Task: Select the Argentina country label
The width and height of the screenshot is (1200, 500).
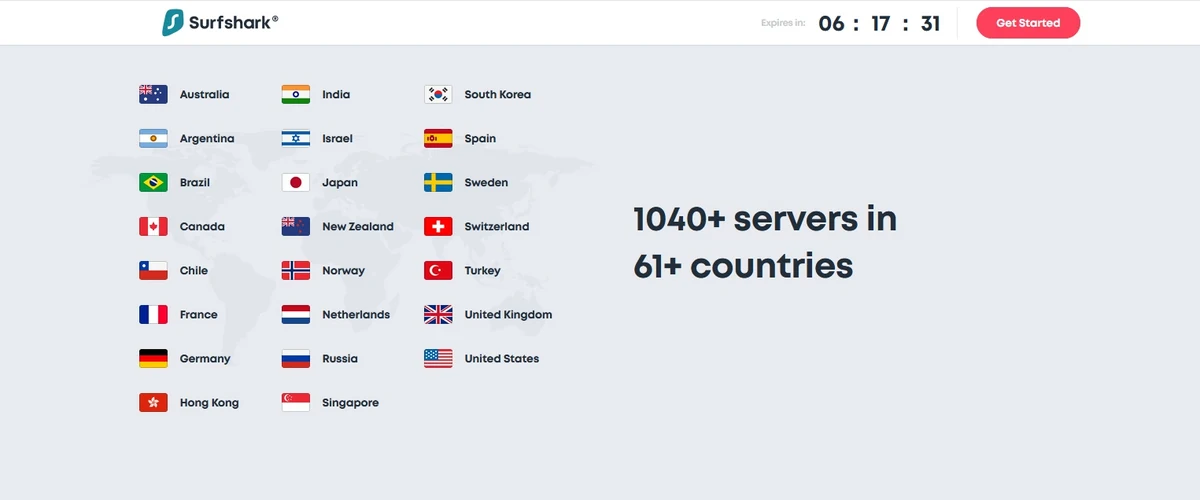Action: pyautogui.click(x=207, y=139)
